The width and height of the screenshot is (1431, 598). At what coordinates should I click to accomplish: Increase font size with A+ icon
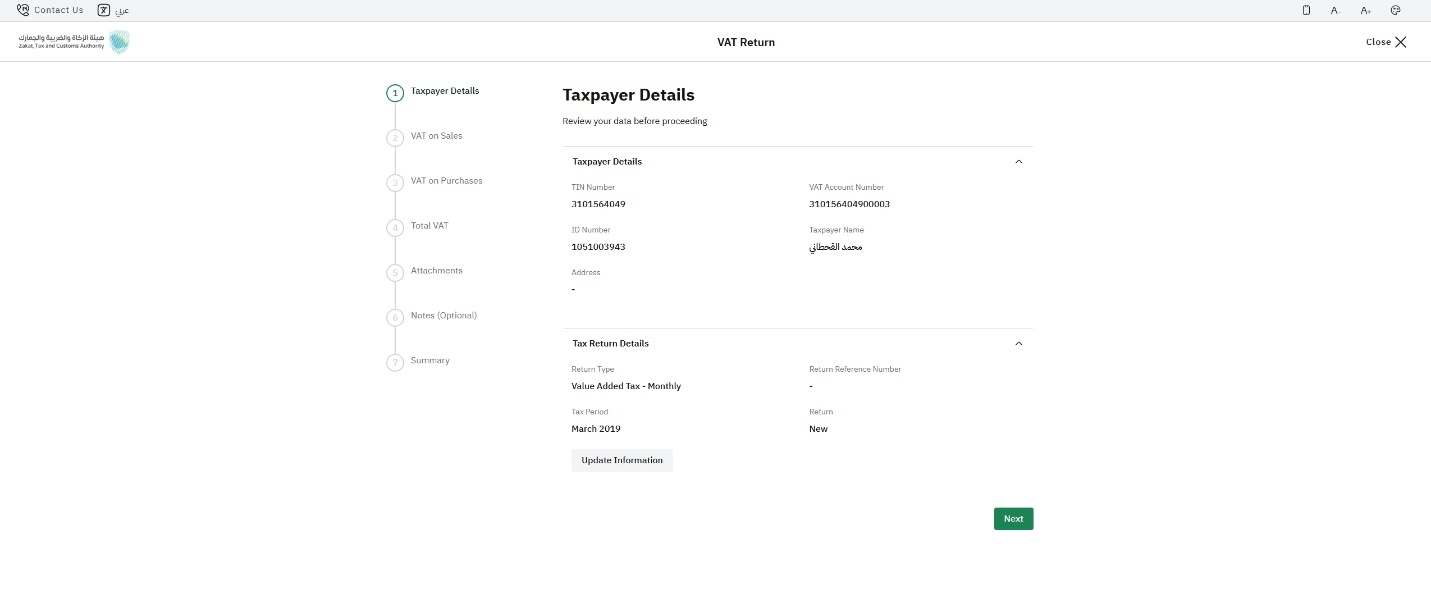pos(1366,10)
